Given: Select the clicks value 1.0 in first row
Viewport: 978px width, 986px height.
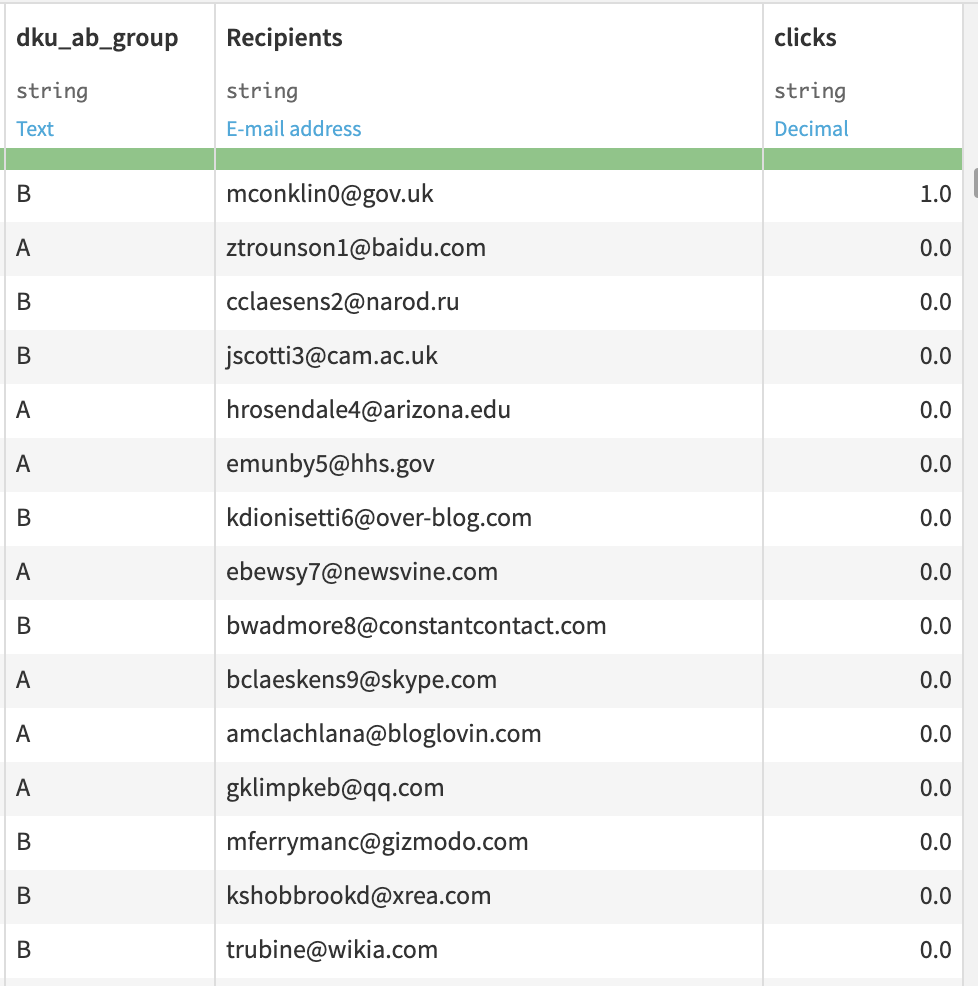Looking at the screenshot, I should pyautogui.click(x=935, y=194).
